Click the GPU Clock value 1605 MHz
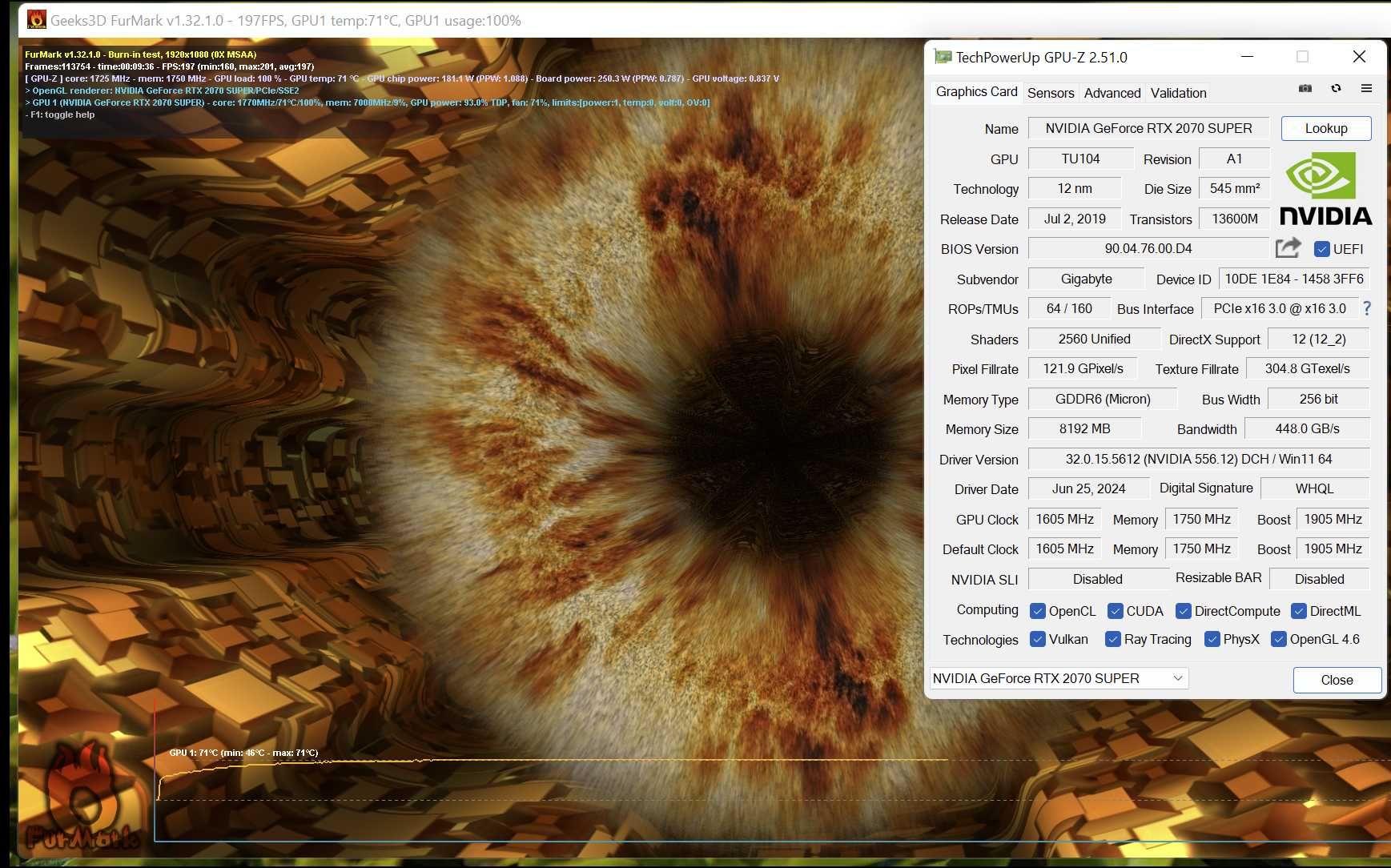 1064,519
